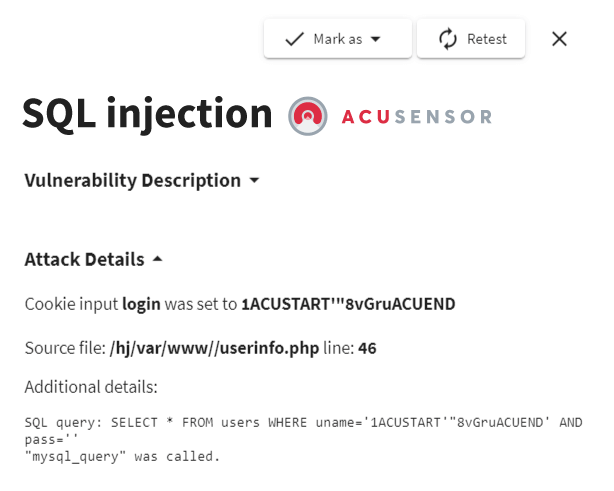Screen dimensions: 614x491
Task: Click the AcuSensor round logo icon
Action: click(x=307, y=116)
